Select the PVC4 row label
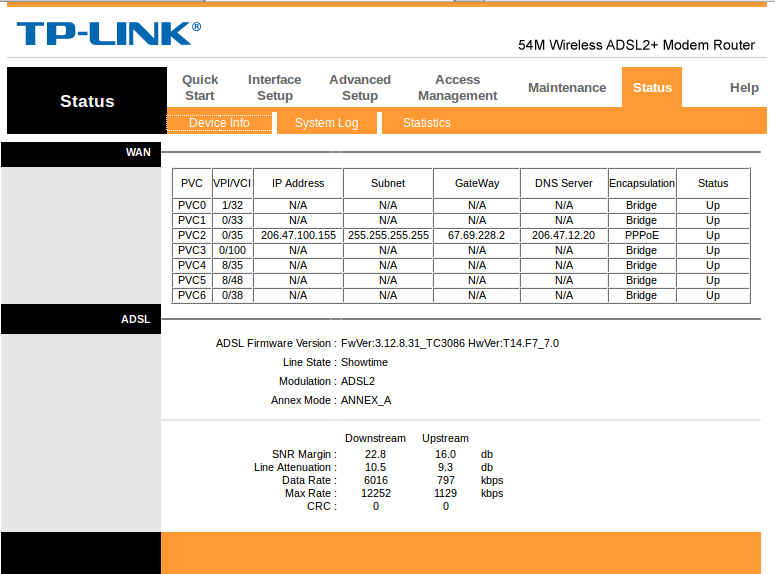The height and width of the screenshot is (574, 775). point(192,265)
